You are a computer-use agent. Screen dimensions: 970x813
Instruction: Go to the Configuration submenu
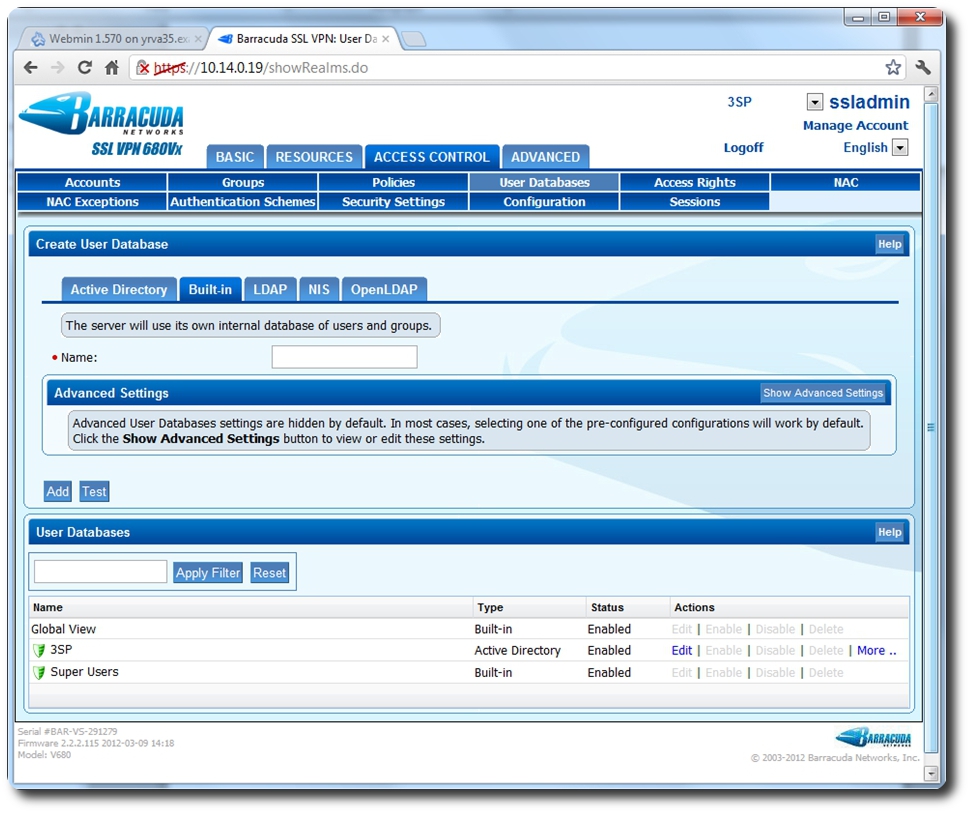(544, 202)
